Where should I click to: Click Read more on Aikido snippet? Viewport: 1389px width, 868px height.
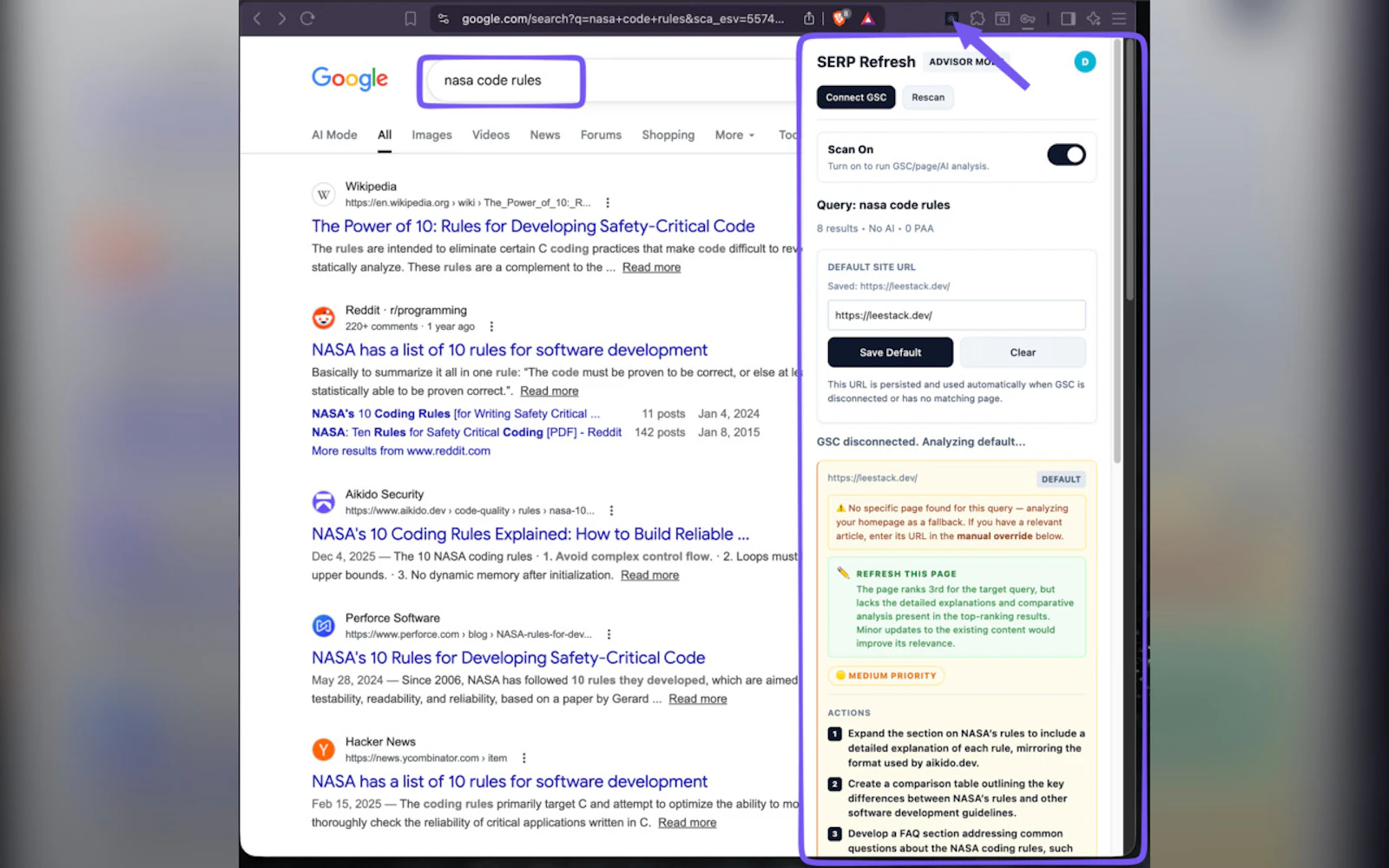(649, 575)
